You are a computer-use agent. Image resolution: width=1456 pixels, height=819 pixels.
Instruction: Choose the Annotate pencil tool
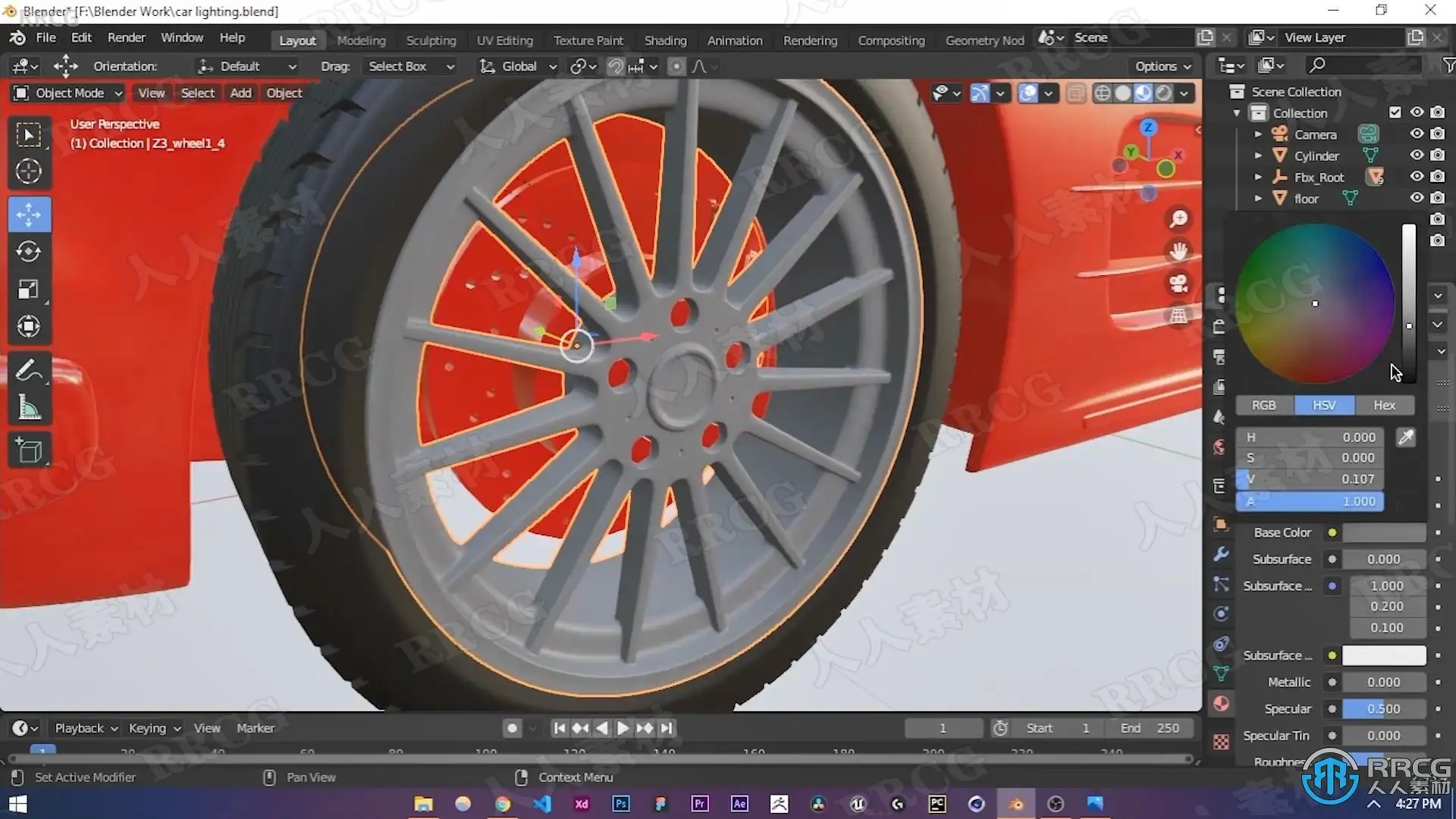coord(29,371)
